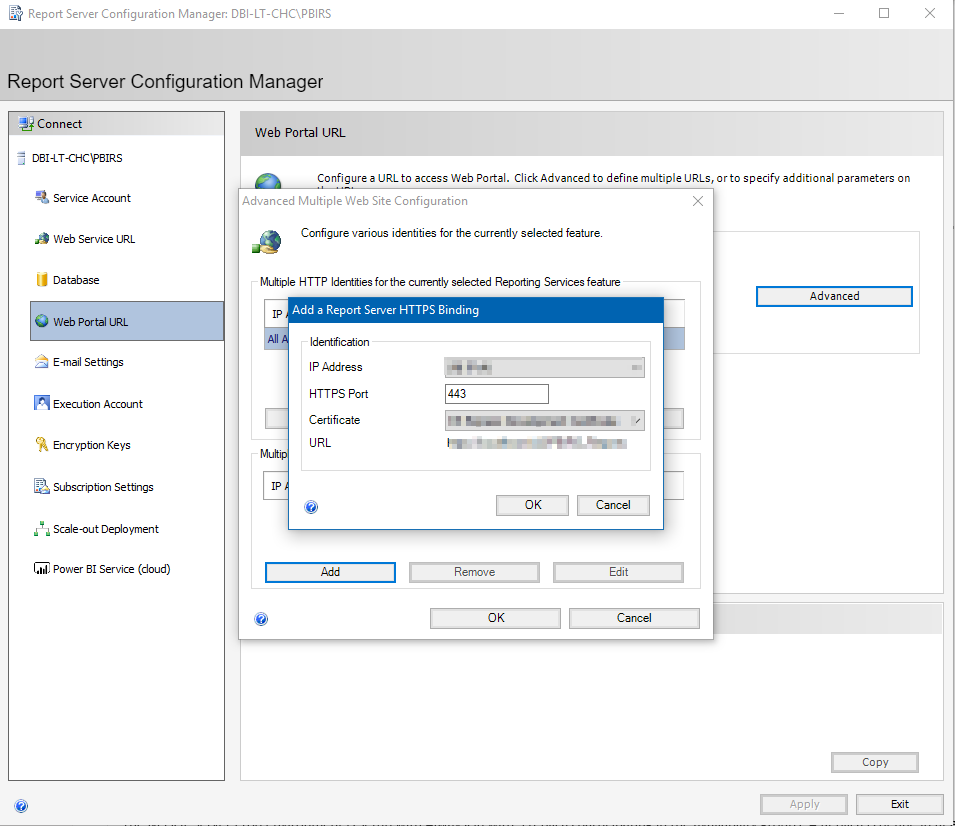Click the Connect icon in sidebar
This screenshot has width=955, height=826.
tap(26, 124)
